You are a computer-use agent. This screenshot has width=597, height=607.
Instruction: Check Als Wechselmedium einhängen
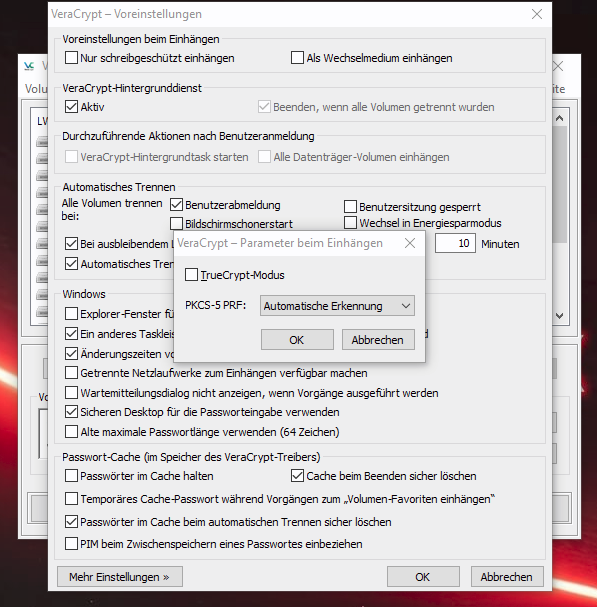coord(297,58)
